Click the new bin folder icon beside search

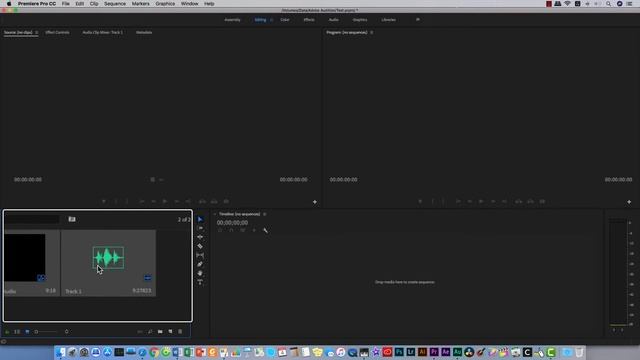click(72, 219)
